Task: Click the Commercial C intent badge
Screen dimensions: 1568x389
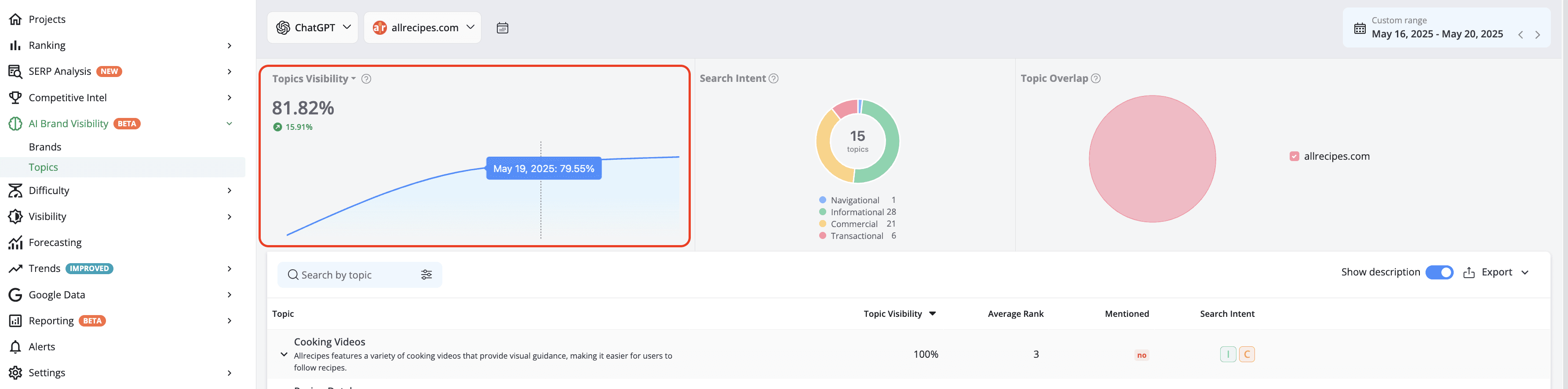Action: (1247, 354)
